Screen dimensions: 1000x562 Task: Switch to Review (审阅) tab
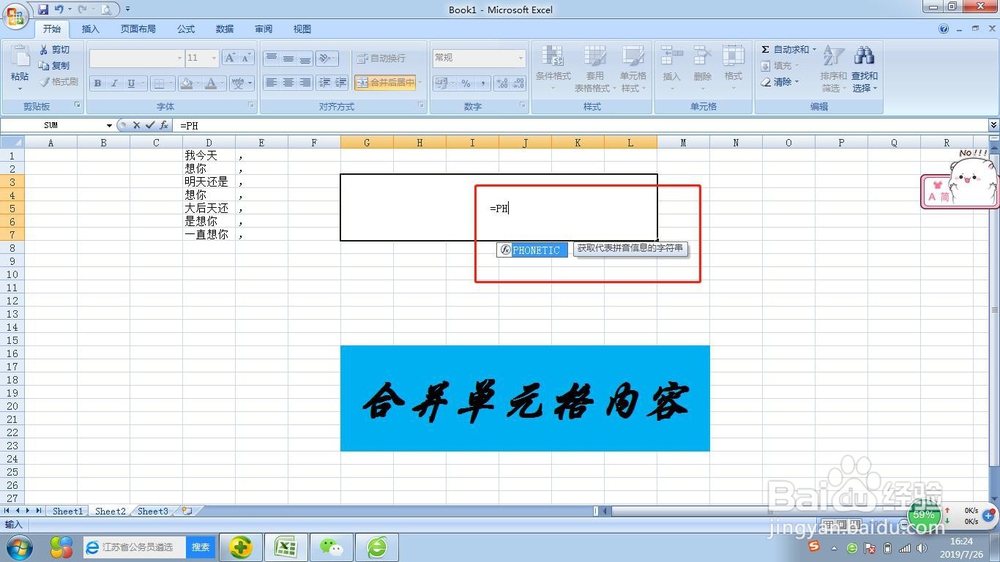263,29
